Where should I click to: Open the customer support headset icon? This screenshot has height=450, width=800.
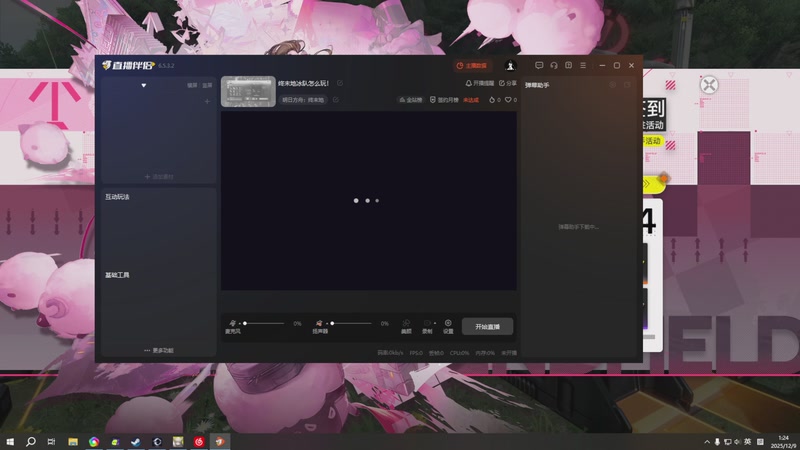[554, 65]
